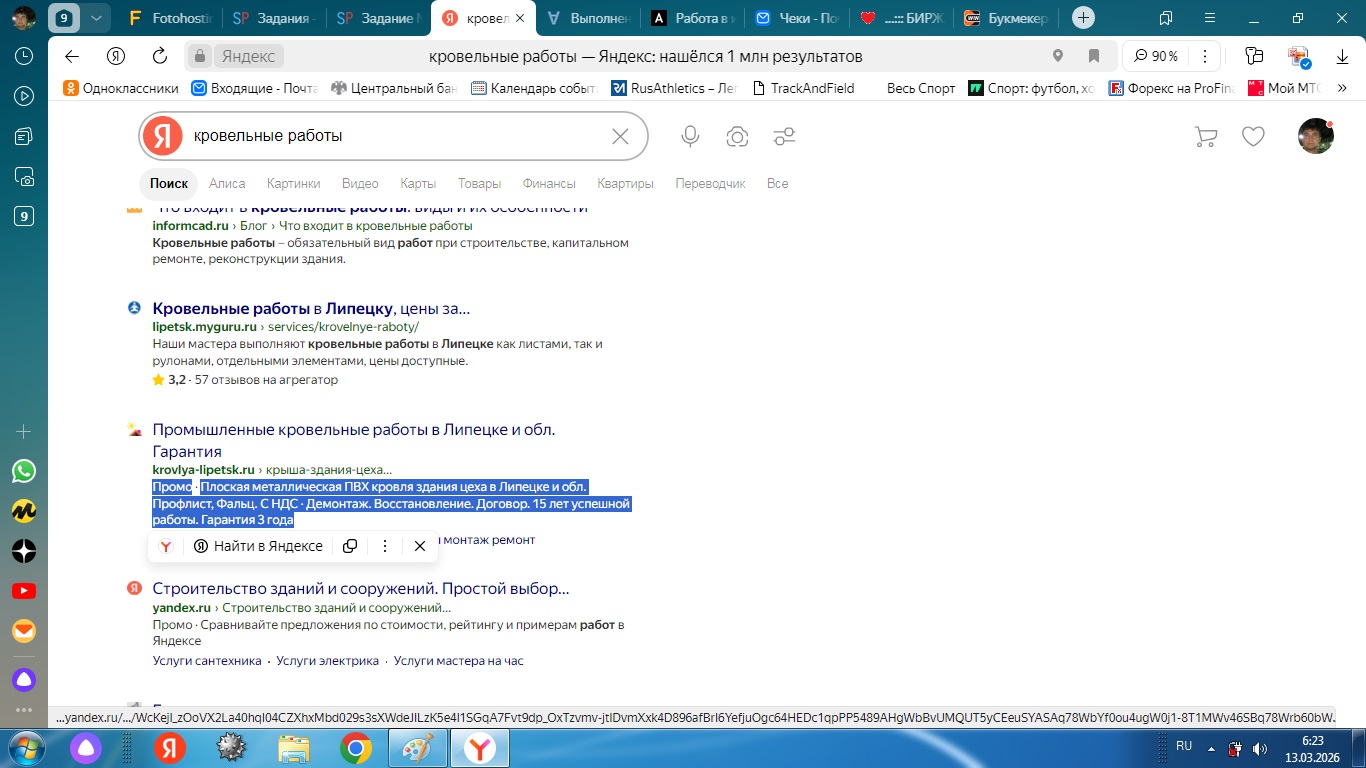Open result 'Кровельные работы в Липецку, цены за…'
The image size is (1366, 768).
coord(311,308)
